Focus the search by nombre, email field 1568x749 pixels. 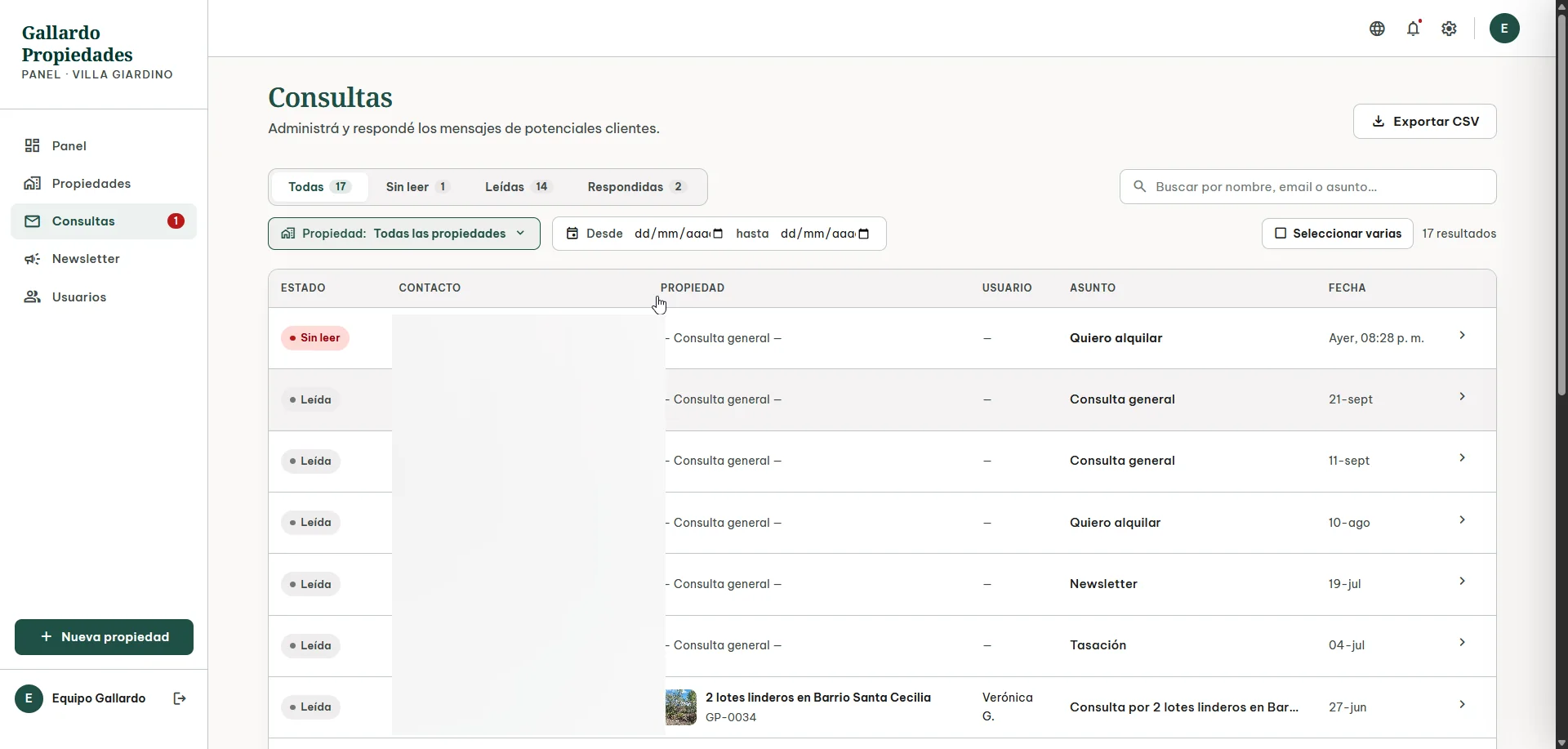[1307, 187]
